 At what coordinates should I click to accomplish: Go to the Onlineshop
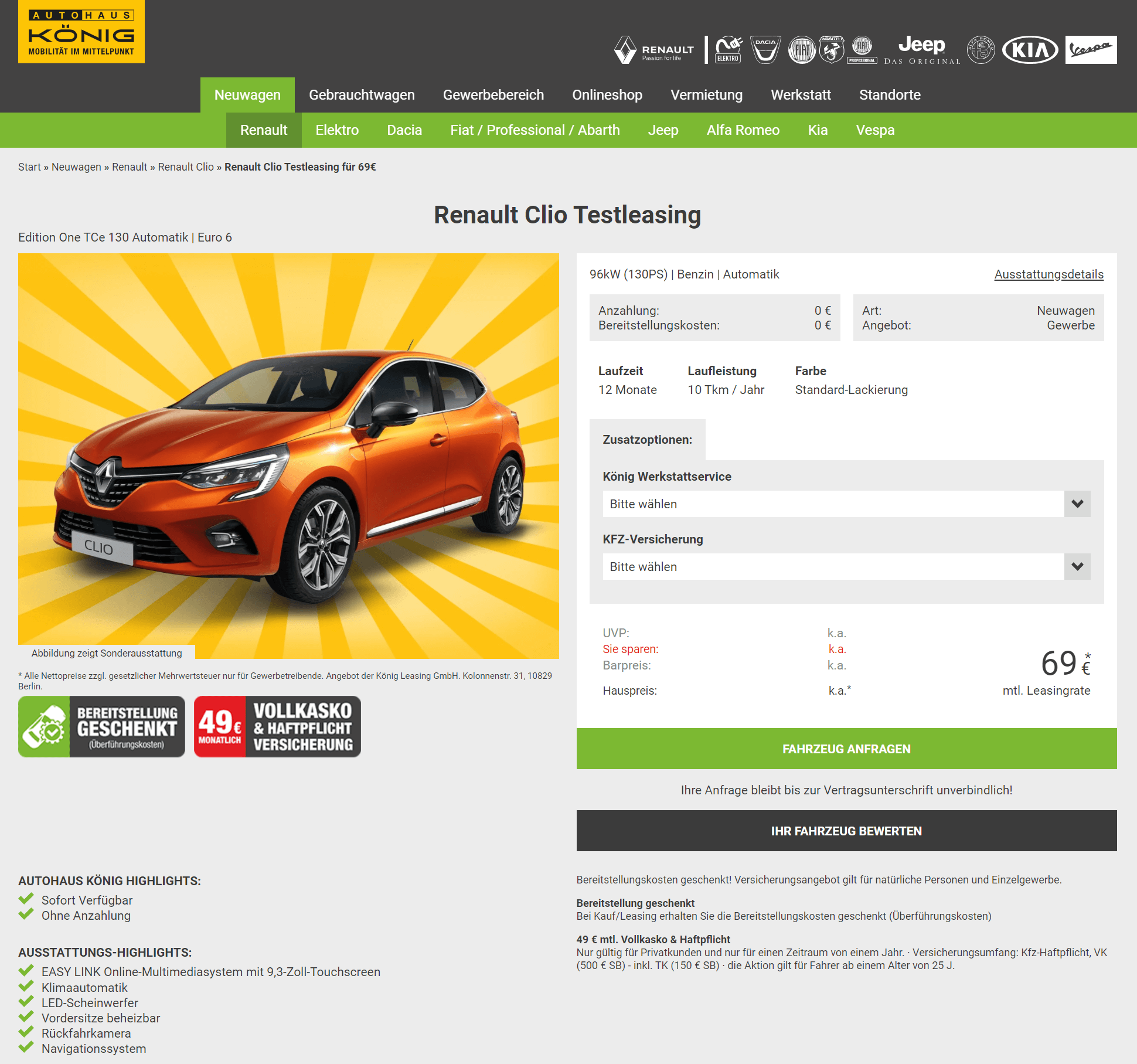click(x=607, y=95)
